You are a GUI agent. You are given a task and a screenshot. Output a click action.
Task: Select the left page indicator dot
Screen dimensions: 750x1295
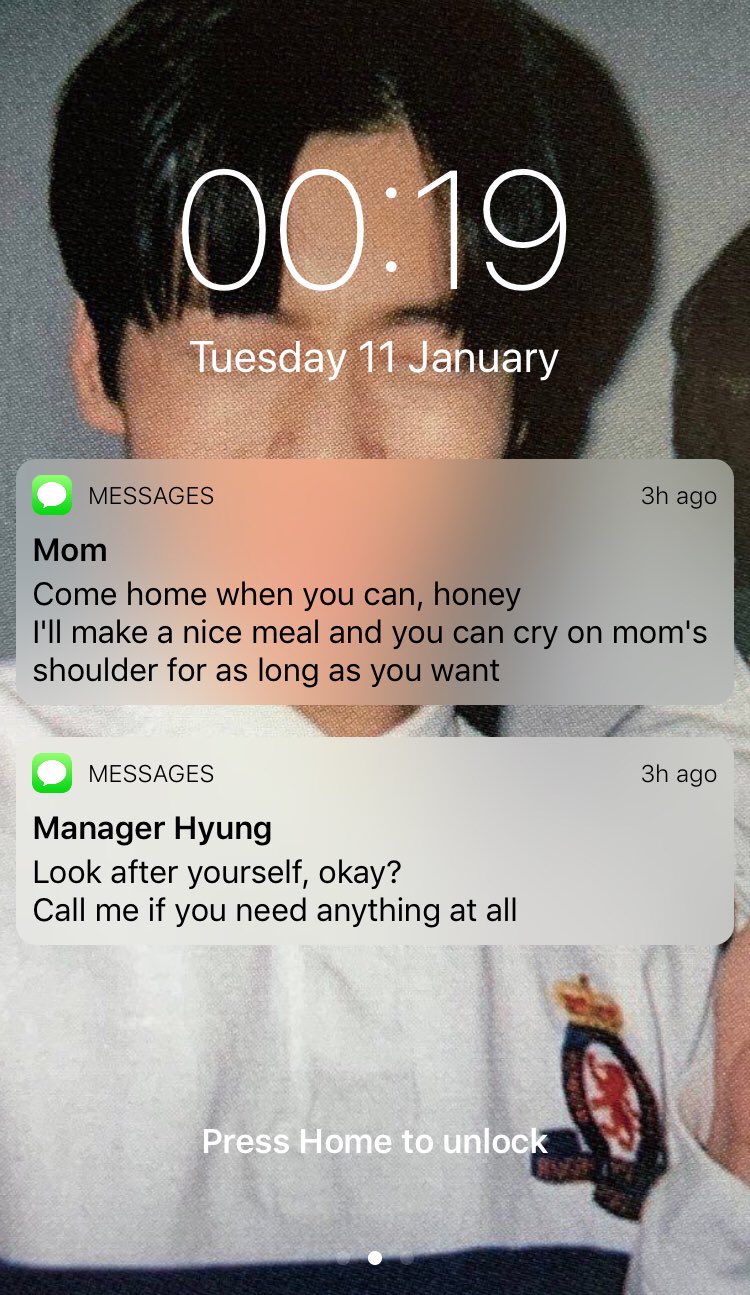pos(343,1258)
